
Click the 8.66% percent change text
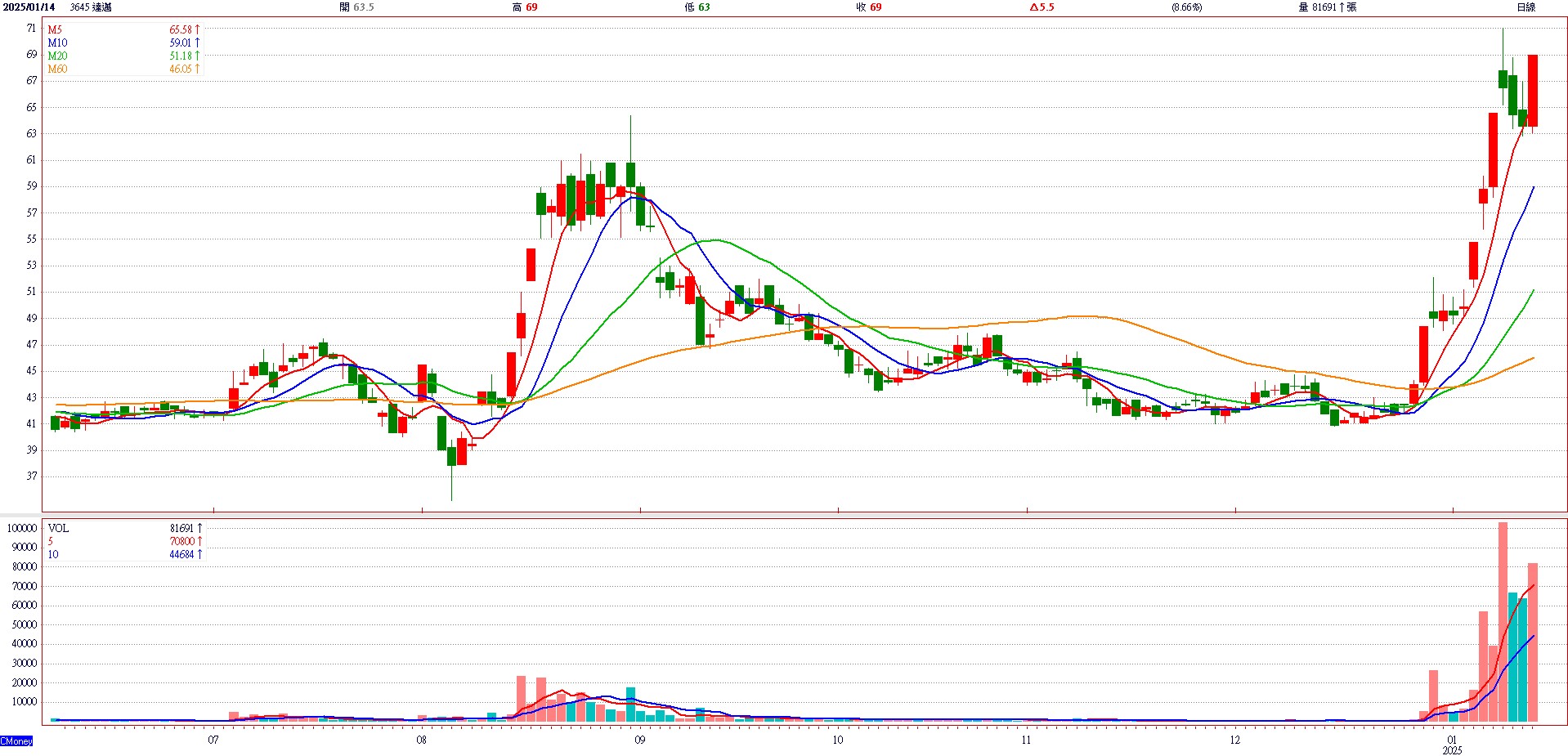(1186, 7)
